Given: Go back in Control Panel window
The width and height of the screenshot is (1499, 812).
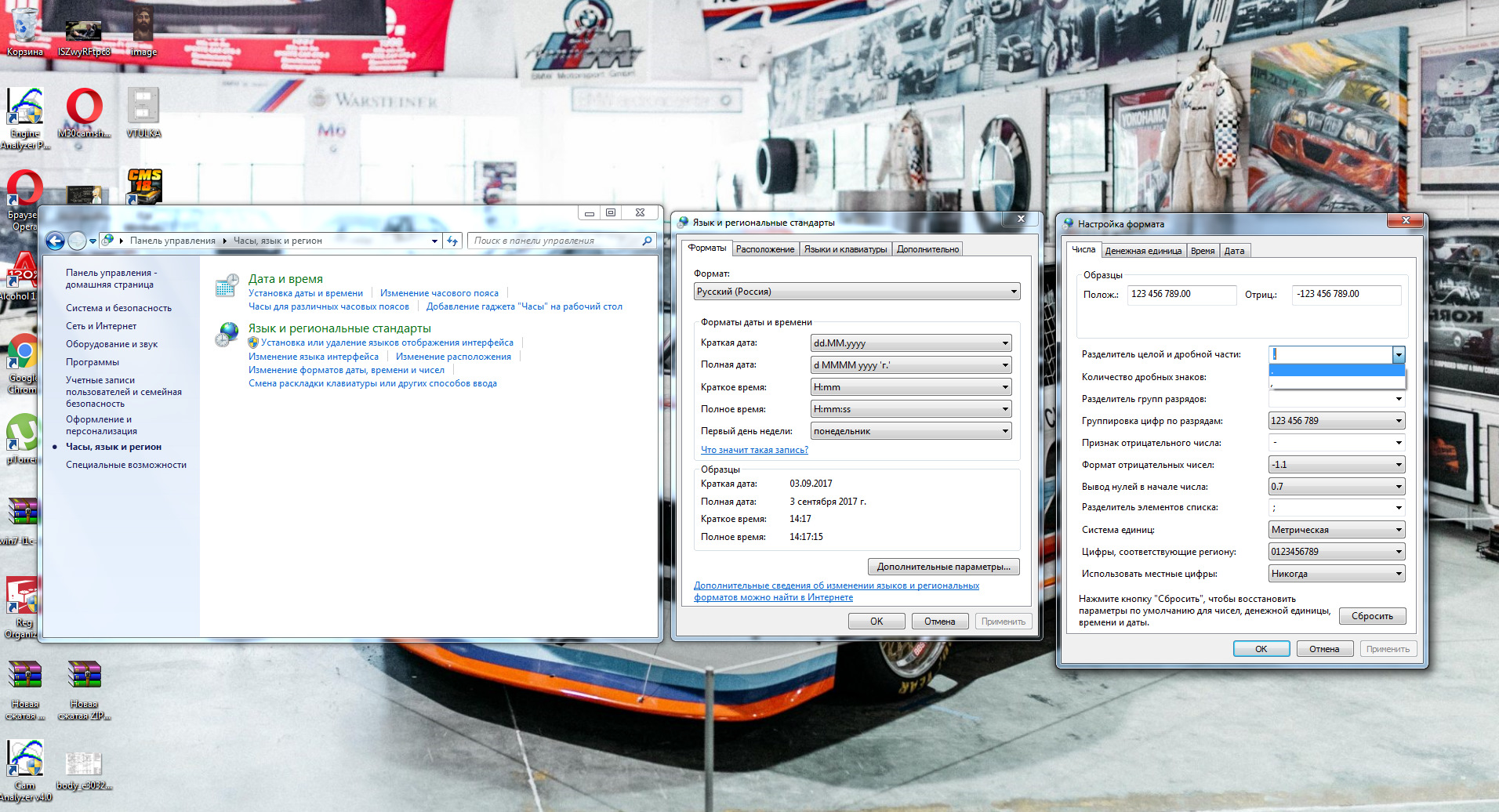Looking at the screenshot, I should point(55,241).
